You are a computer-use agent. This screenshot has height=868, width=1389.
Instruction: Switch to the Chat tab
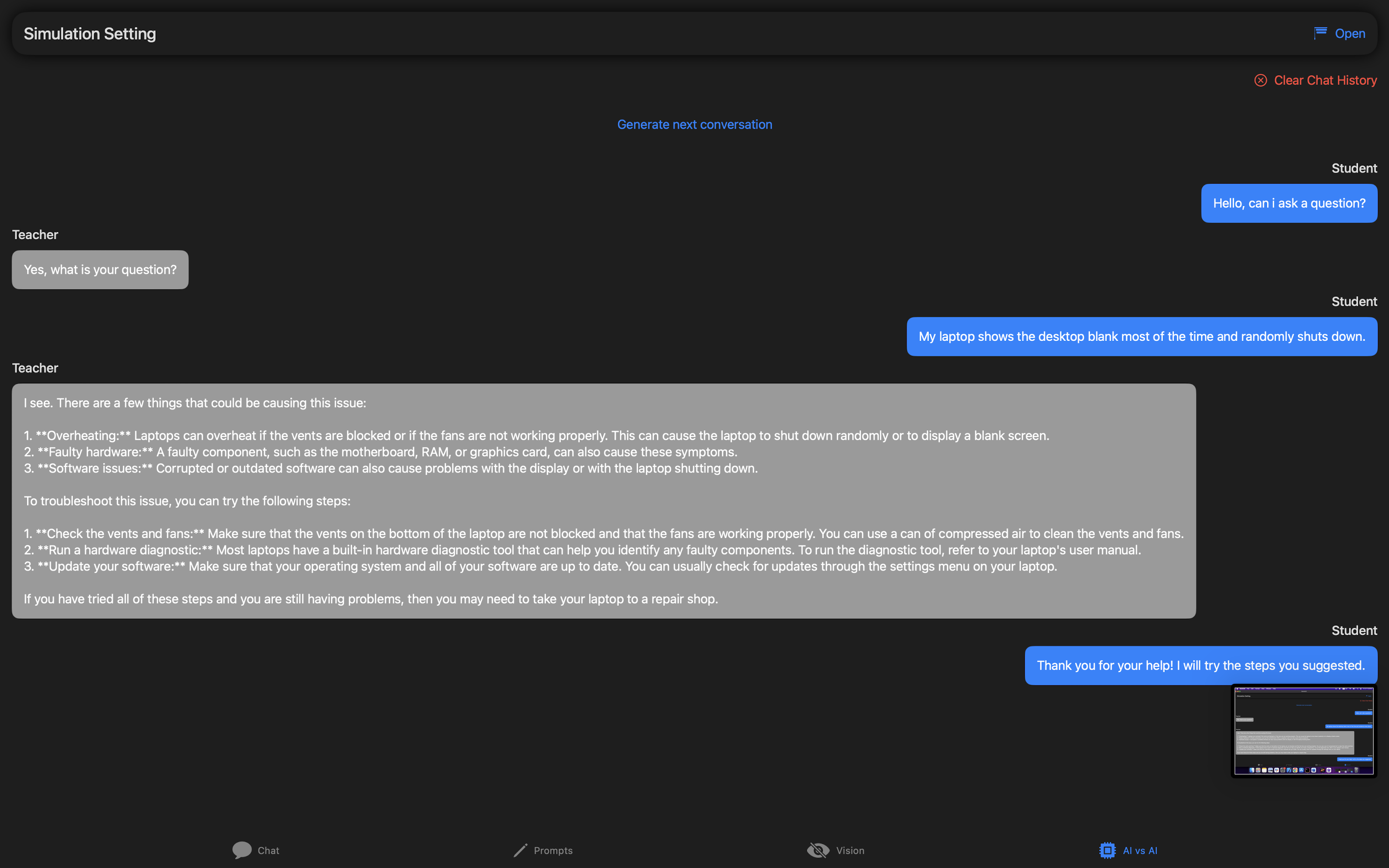[x=268, y=850]
